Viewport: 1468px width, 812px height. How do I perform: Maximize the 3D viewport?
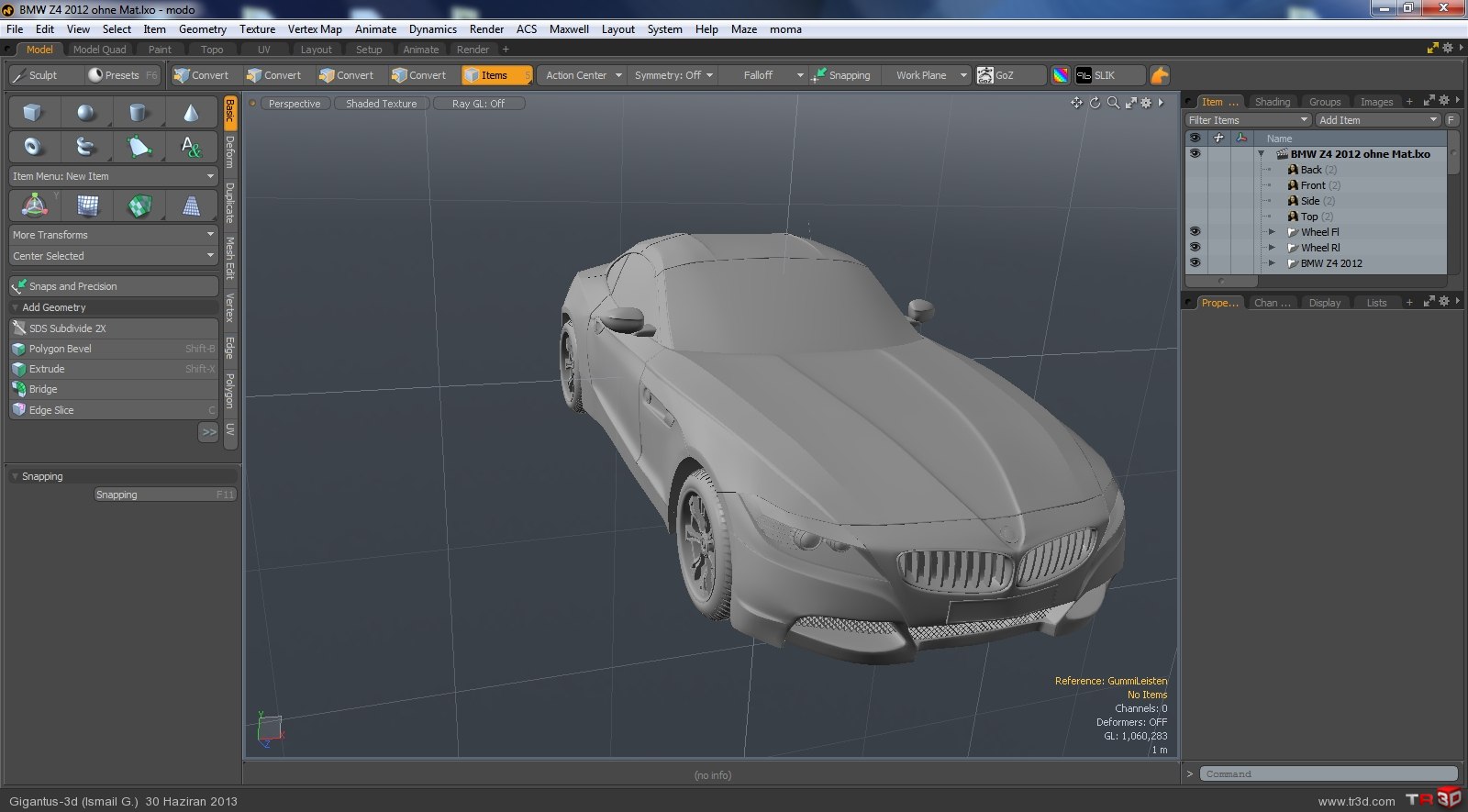[x=1130, y=103]
